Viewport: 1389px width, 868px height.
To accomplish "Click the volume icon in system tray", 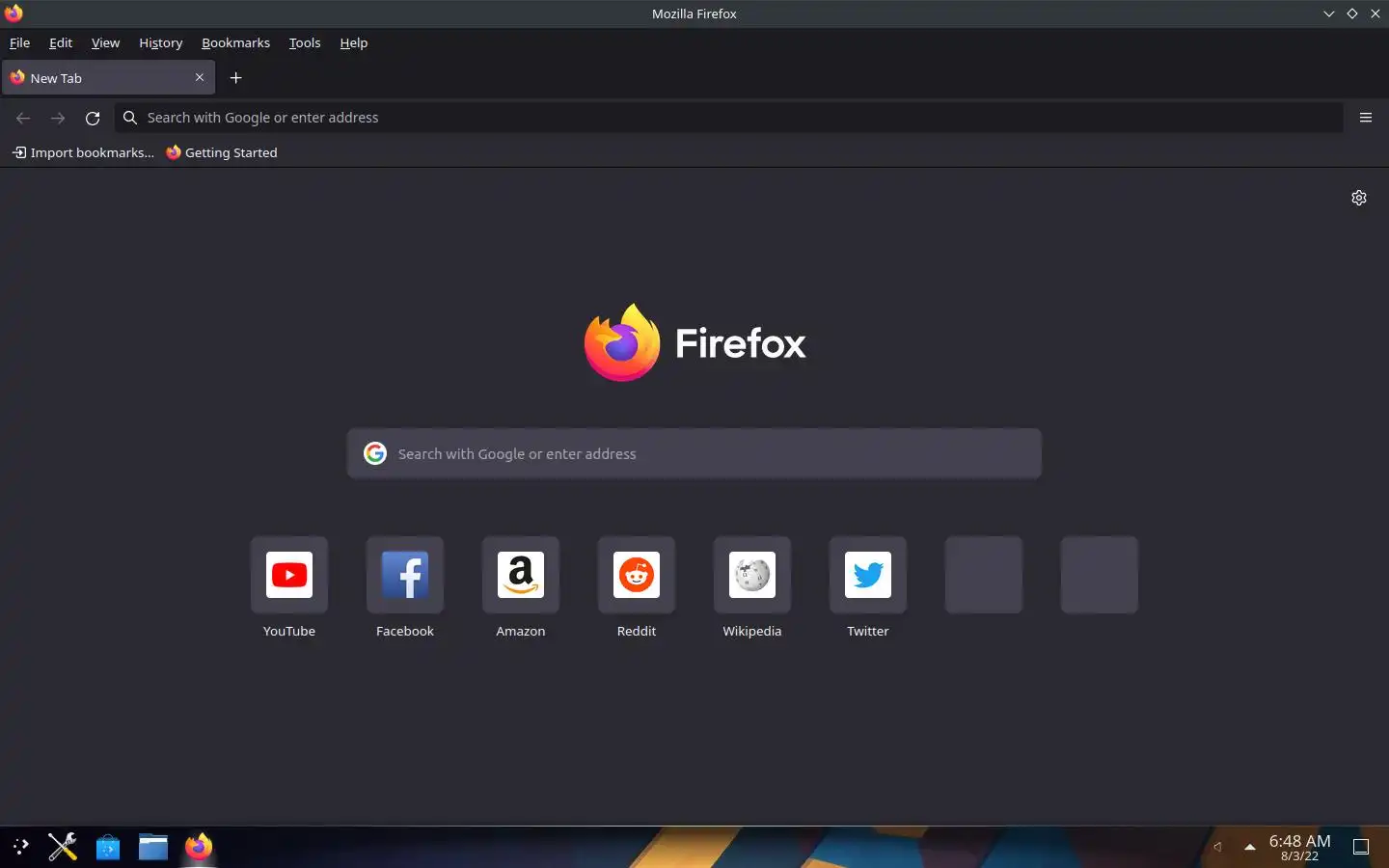I will point(1218,847).
